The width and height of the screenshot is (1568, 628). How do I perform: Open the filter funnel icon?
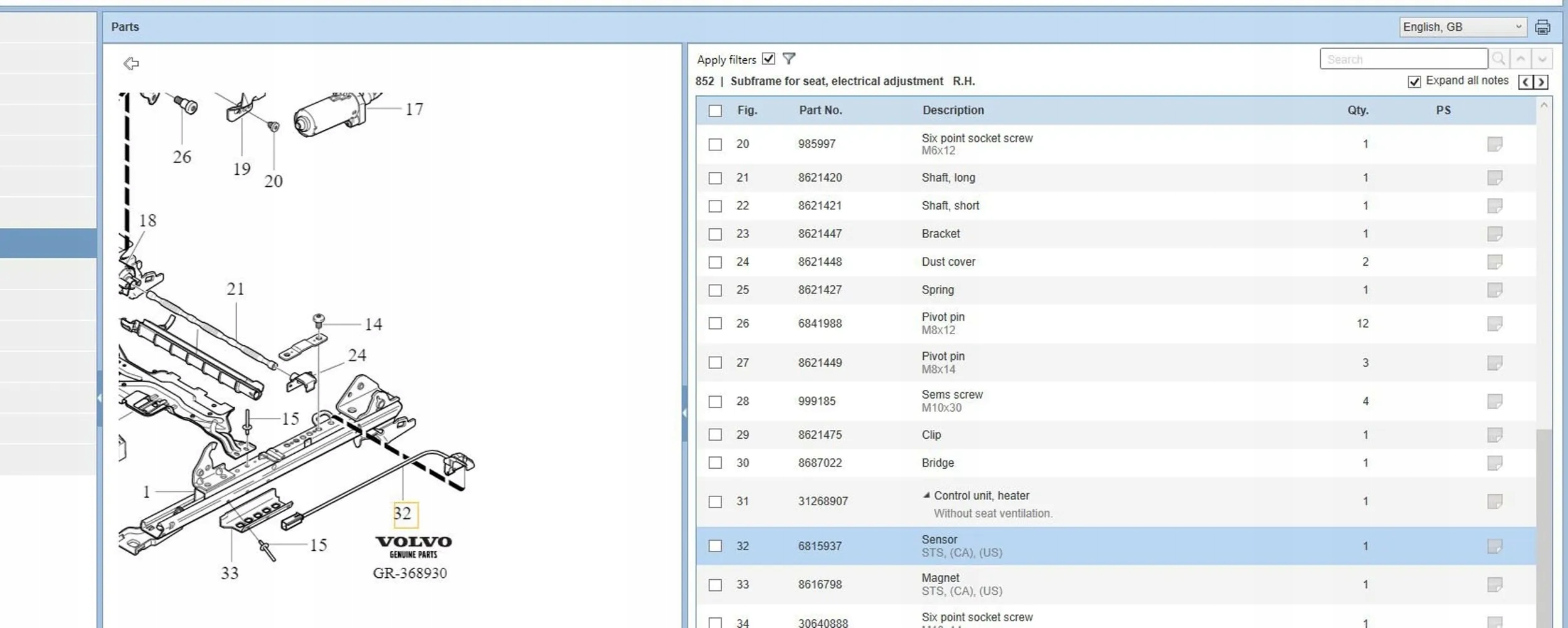[789, 59]
